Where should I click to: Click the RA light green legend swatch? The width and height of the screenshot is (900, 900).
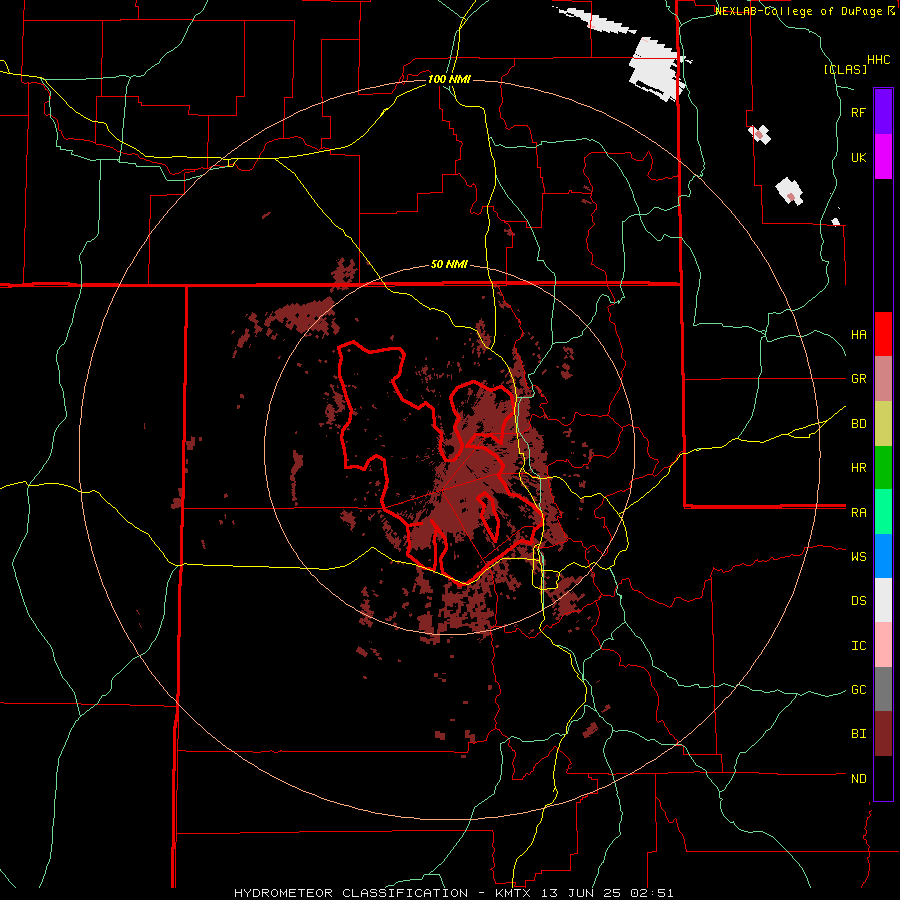coord(883,512)
